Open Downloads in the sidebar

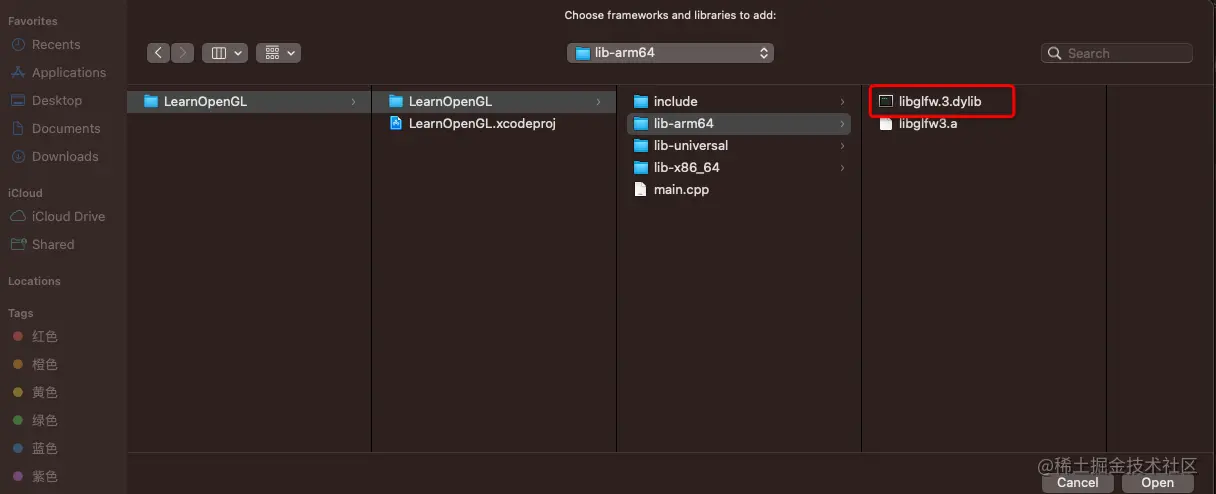coord(64,157)
